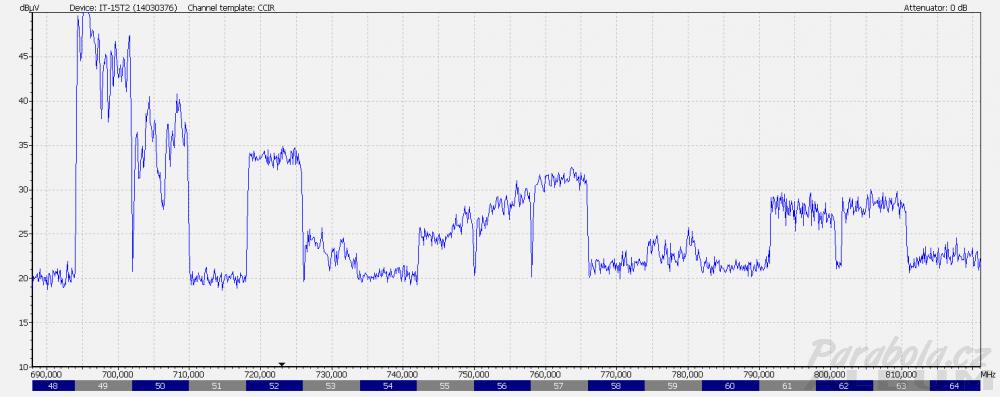The height and width of the screenshot is (397, 1000).
Task: Click the 35 level axis label
Action: pyautogui.click(x=24, y=146)
